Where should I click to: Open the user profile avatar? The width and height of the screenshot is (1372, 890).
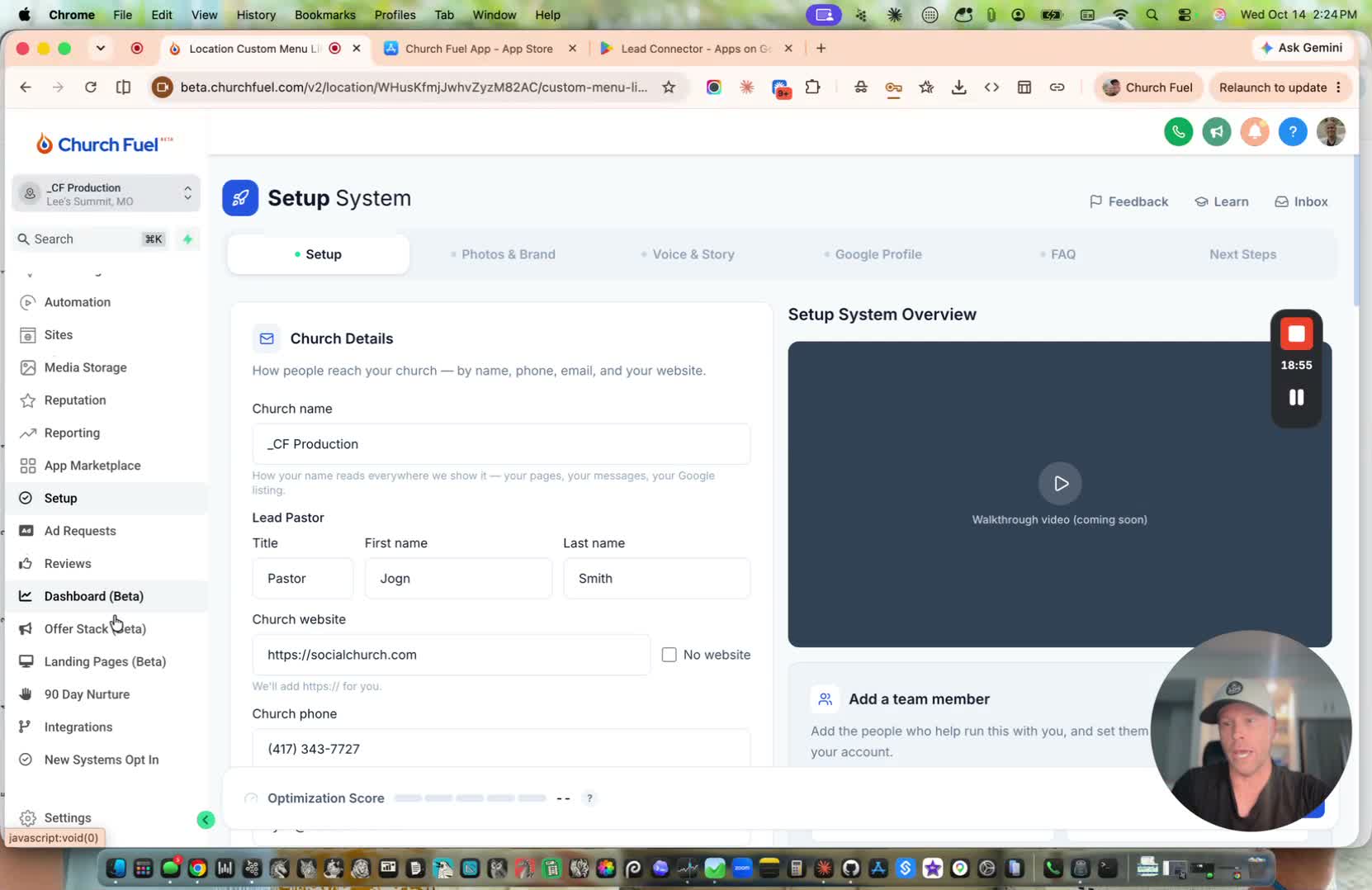1331,132
